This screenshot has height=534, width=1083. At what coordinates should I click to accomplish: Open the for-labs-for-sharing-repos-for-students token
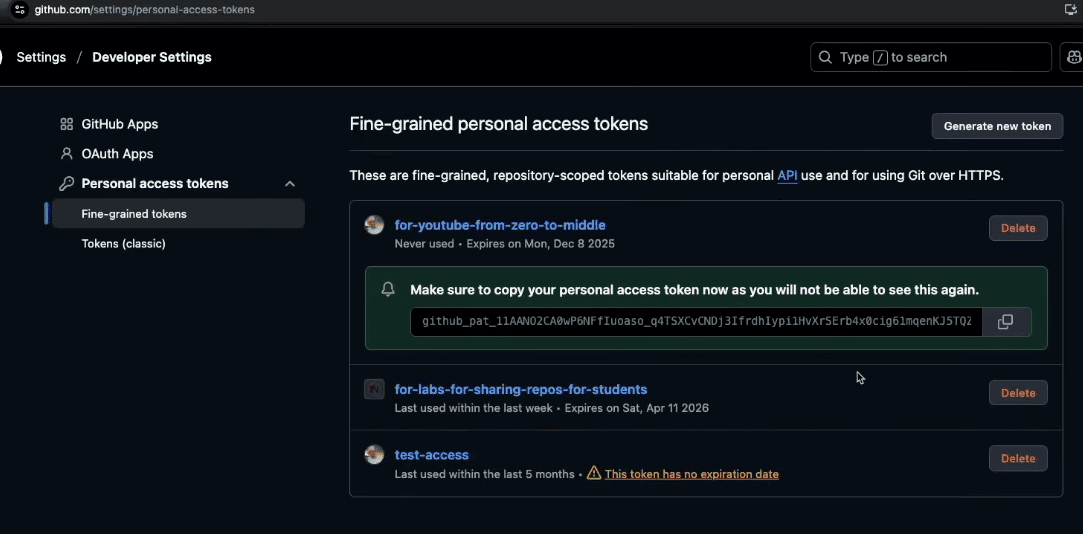(521, 389)
